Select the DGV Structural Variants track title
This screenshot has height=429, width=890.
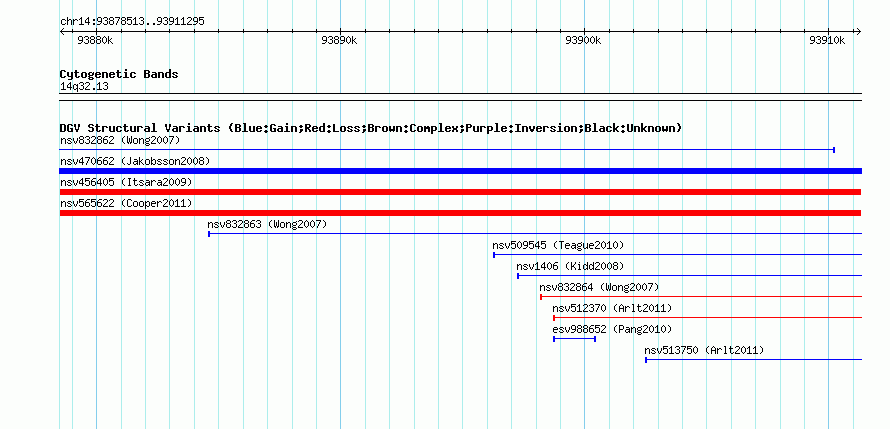pyautogui.click(x=371, y=128)
